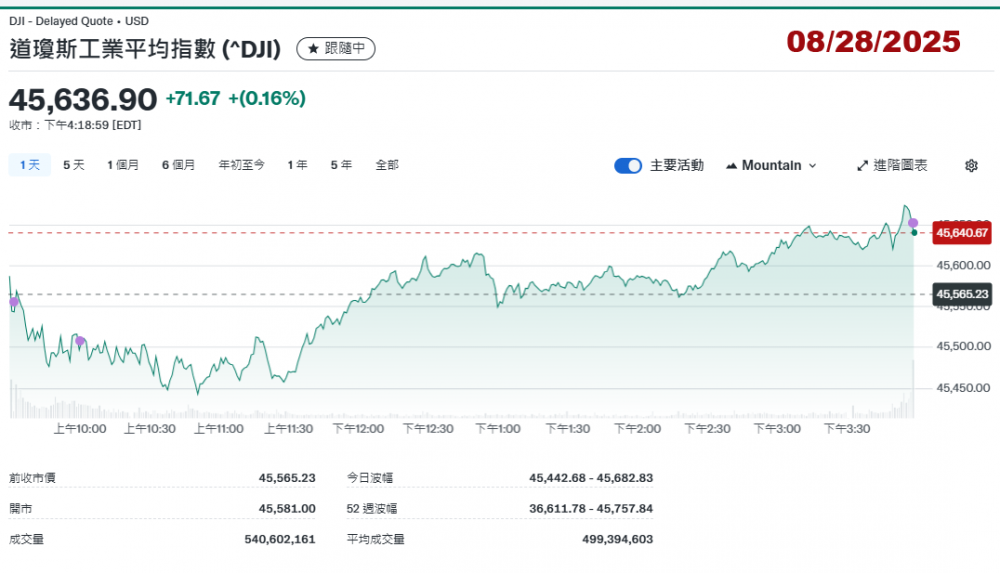Show 全部 full history range
The image size is (1000, 573).
pos(387,165)
